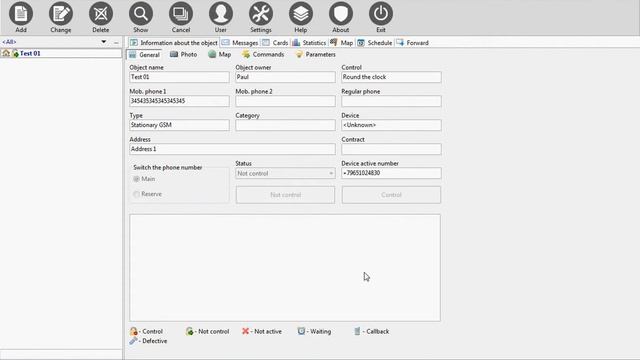Image resolution: width=640 pixels, height=360 pixels.
Task: Click the Change toolbar icon
Action: click(x=61, y=14)
